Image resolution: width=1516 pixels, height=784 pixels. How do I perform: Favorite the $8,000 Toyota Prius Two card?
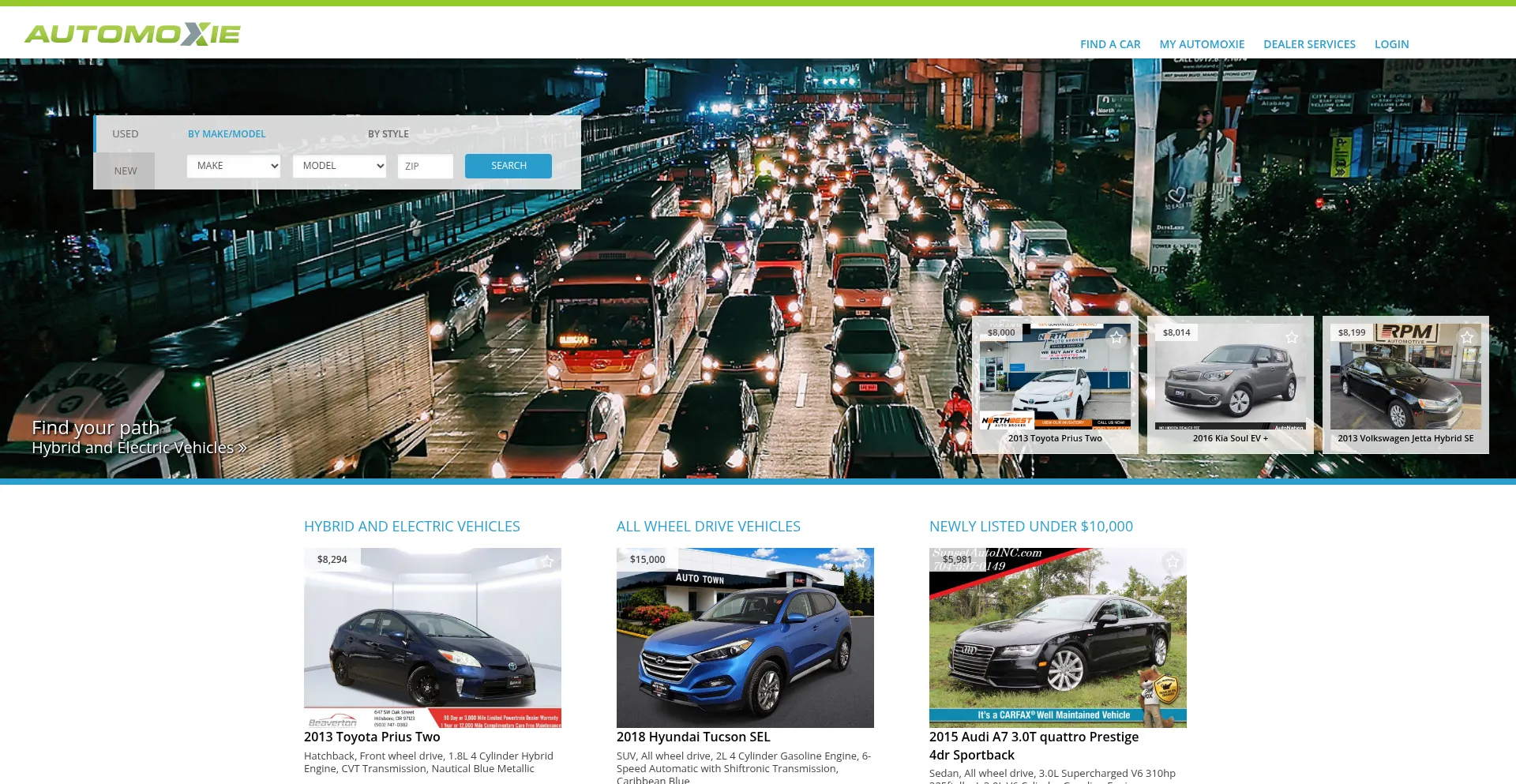pos(1116,337)
